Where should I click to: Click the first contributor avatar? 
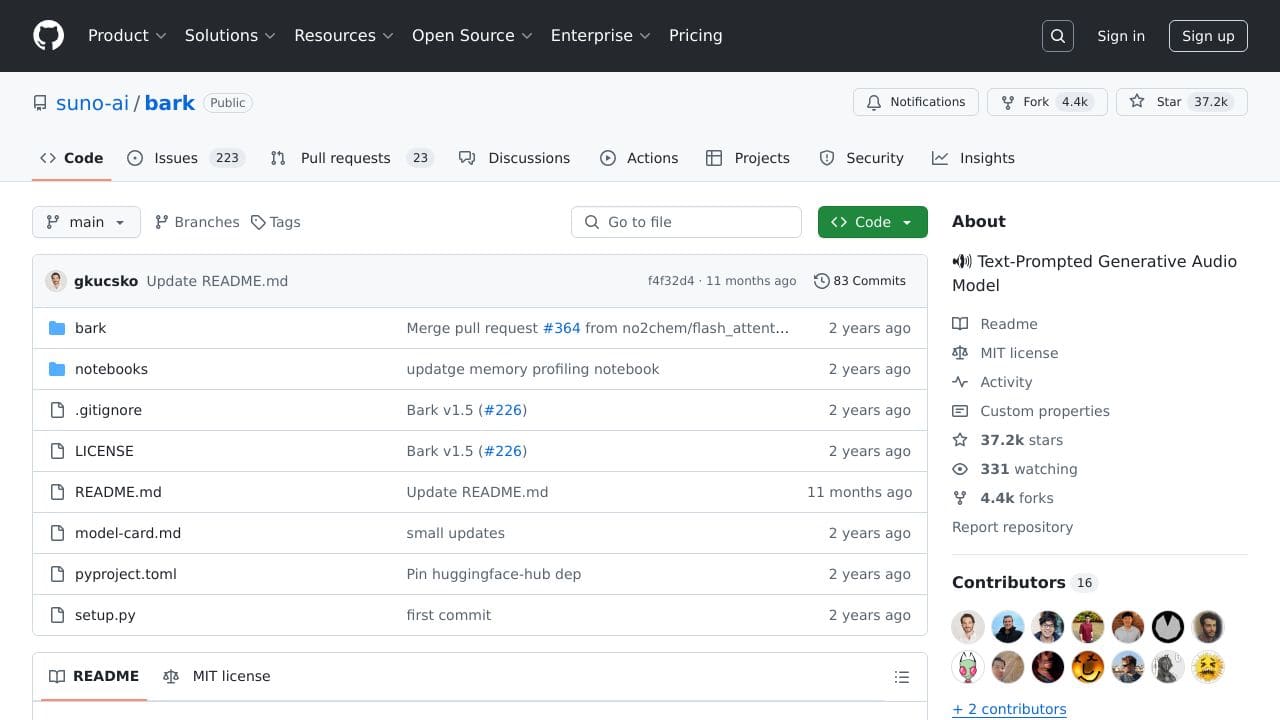(968, 627)
